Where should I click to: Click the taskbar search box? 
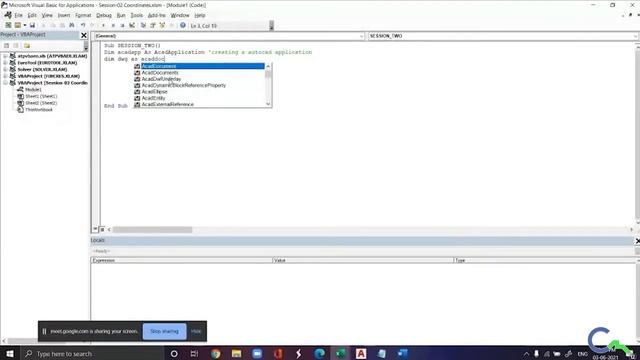click(x=92, y=353)
